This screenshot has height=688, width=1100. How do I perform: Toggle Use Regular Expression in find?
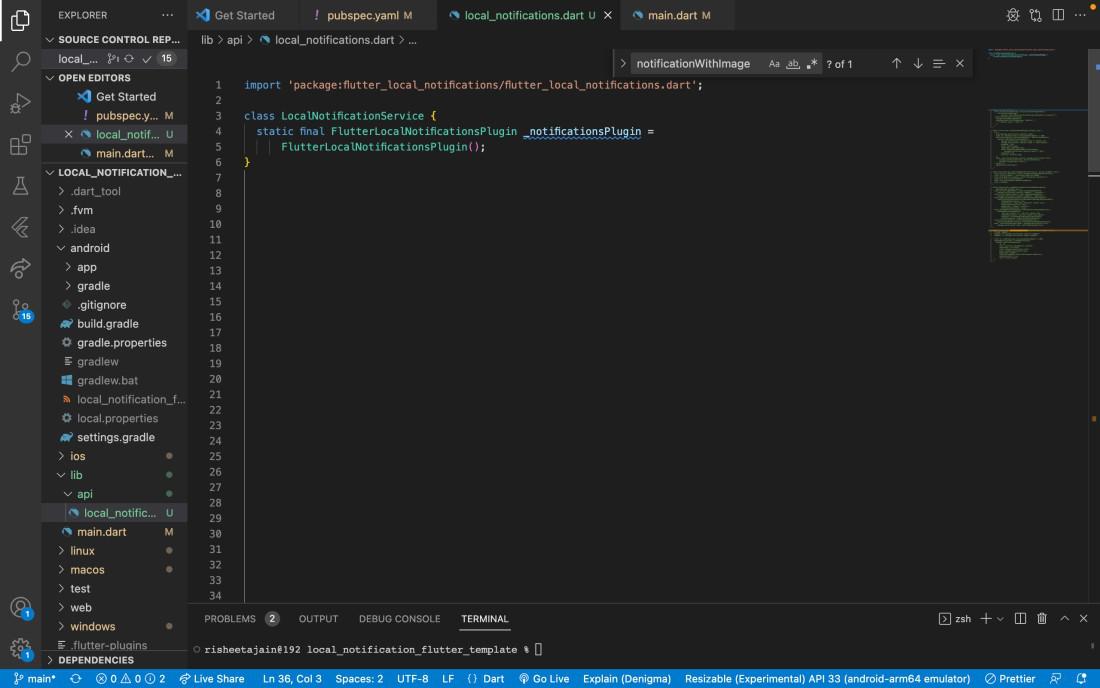[812, 64]
